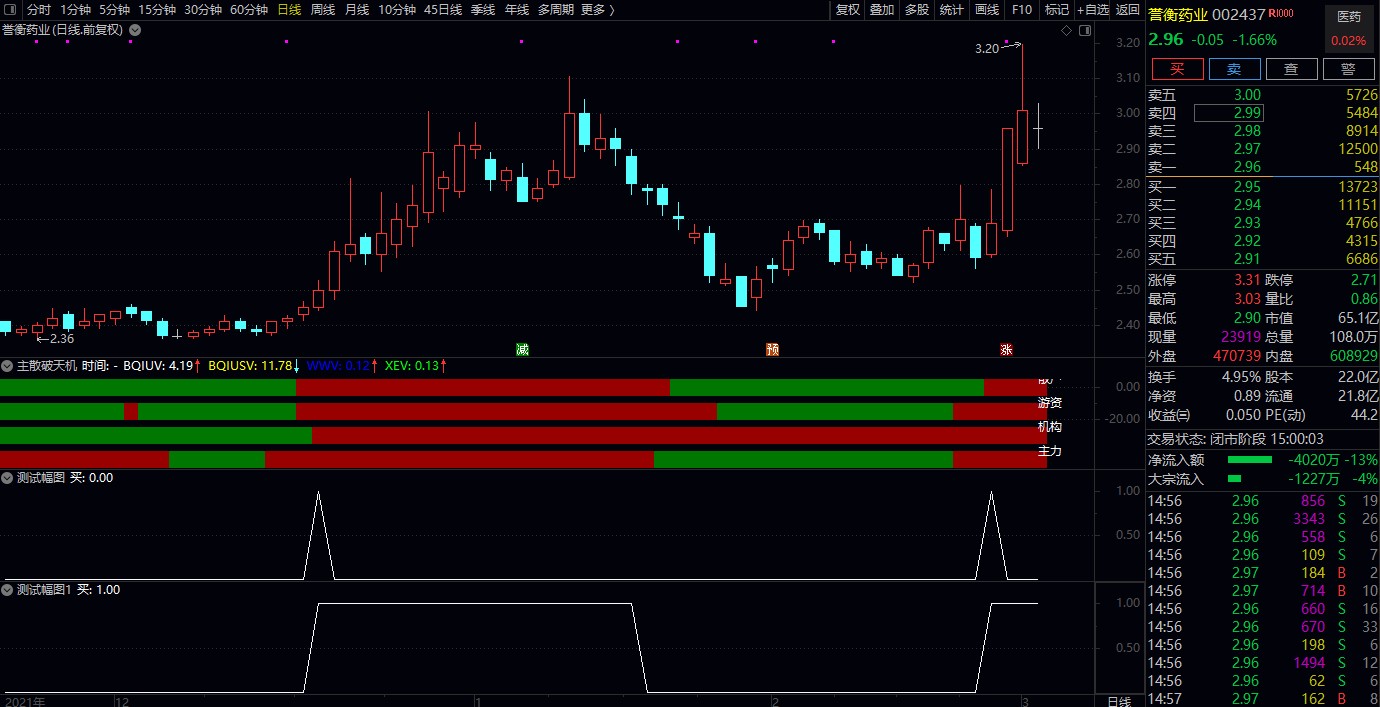Screen dimensions: 1380x707
Task: Click the 净流入额 green bar
Action: click(x=1250, y=460)
